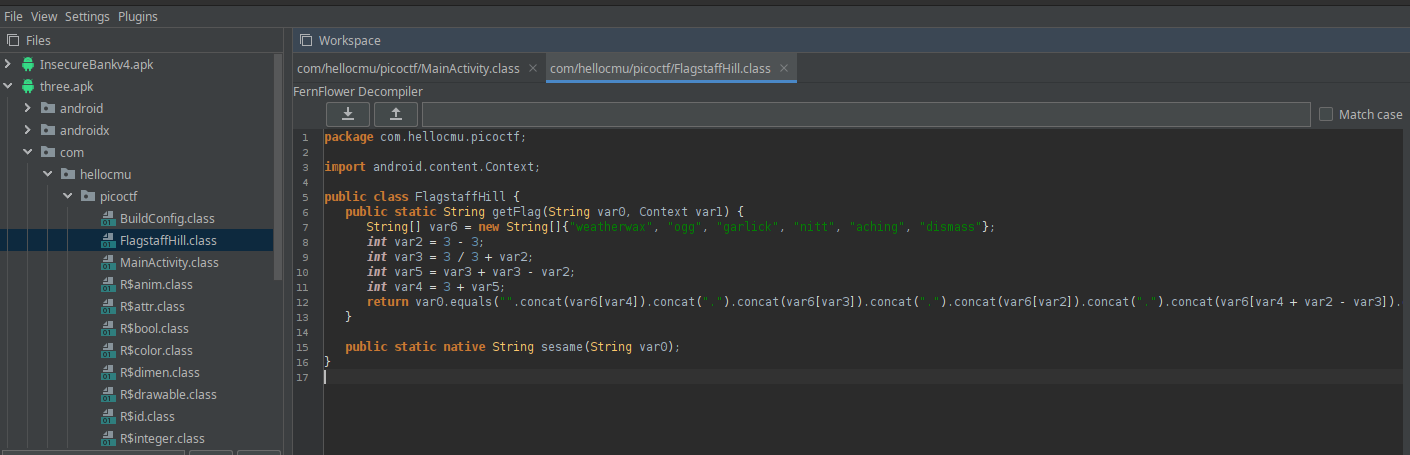Viewport: 1410px width, 455px height.
Task: Click the BuildConfig.class file icon
Action: click(x=108, y=218)
